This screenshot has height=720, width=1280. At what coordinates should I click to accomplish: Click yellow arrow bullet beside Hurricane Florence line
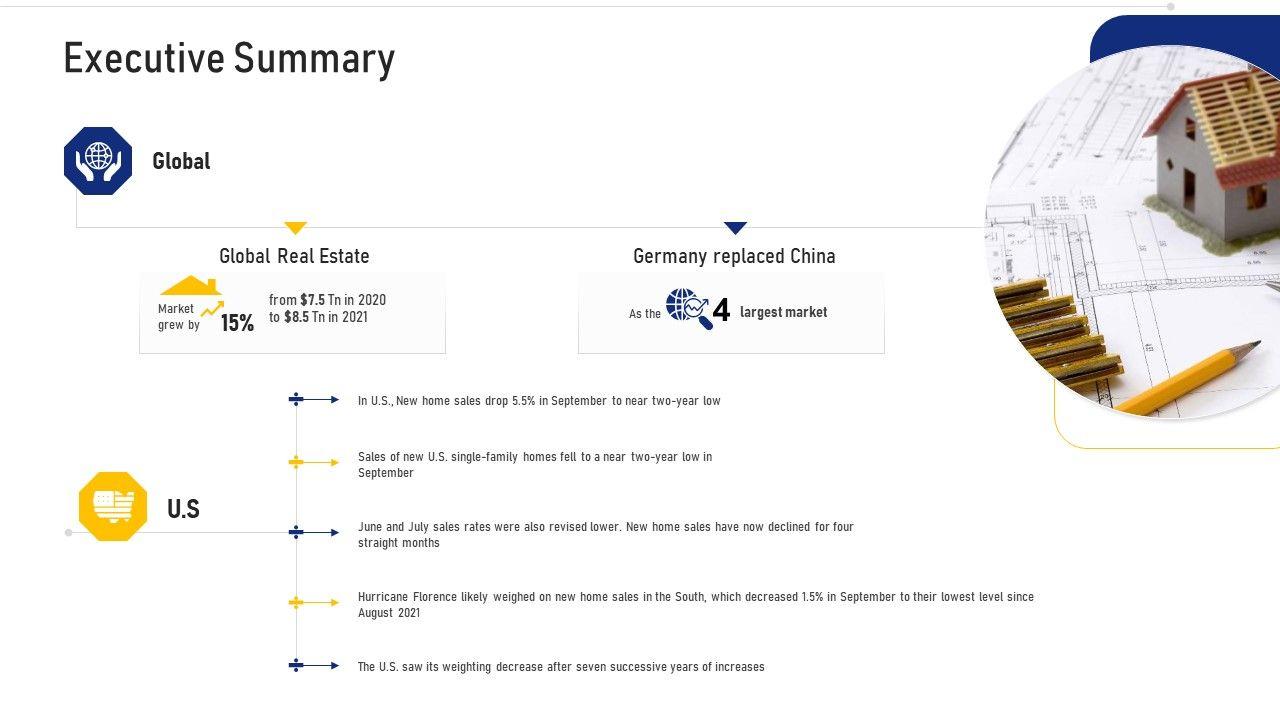[x=314, y=603]
